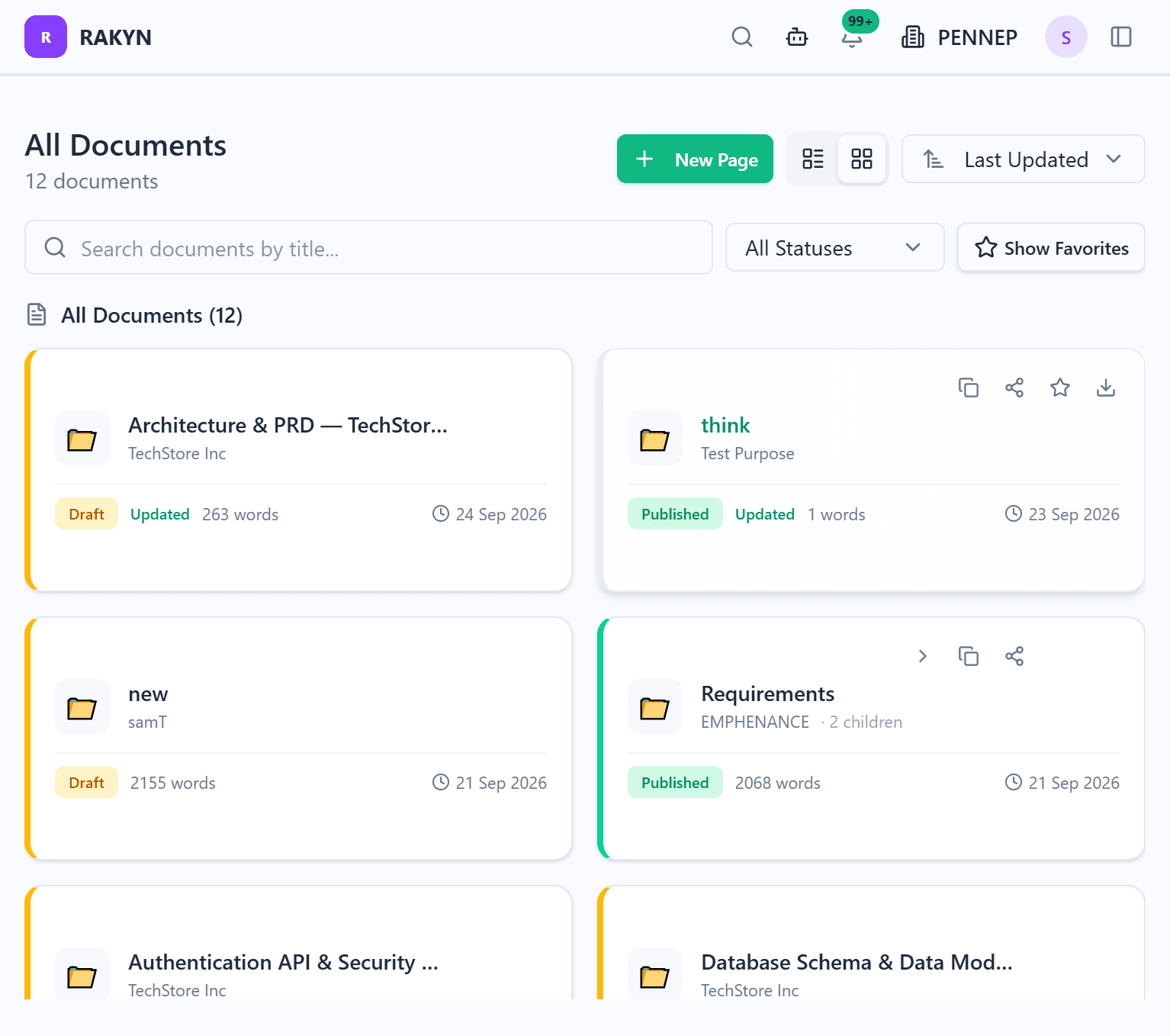Click folder icon of Database Schema card
The height and width of the screenshot is (1036, 1170).
point(655,973)
